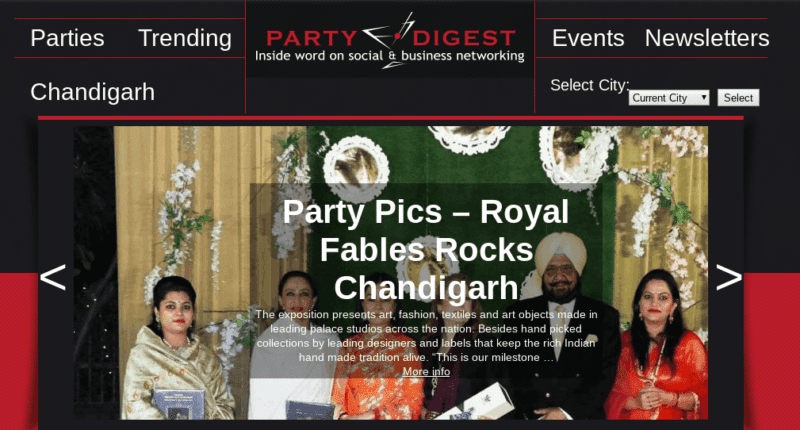Click the logo tagline about business networking
The width and height of the screenshot is (800, 430).
[x=389, y=56]
